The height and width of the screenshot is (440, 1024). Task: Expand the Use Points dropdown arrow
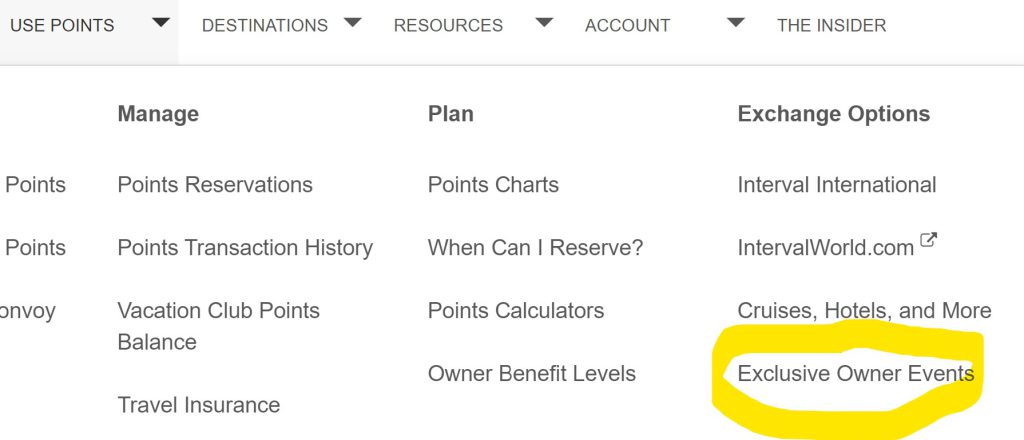click(x=160, y=23)
